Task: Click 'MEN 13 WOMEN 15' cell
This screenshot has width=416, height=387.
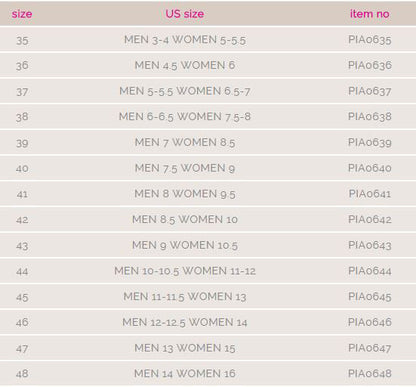Action: 185,348
